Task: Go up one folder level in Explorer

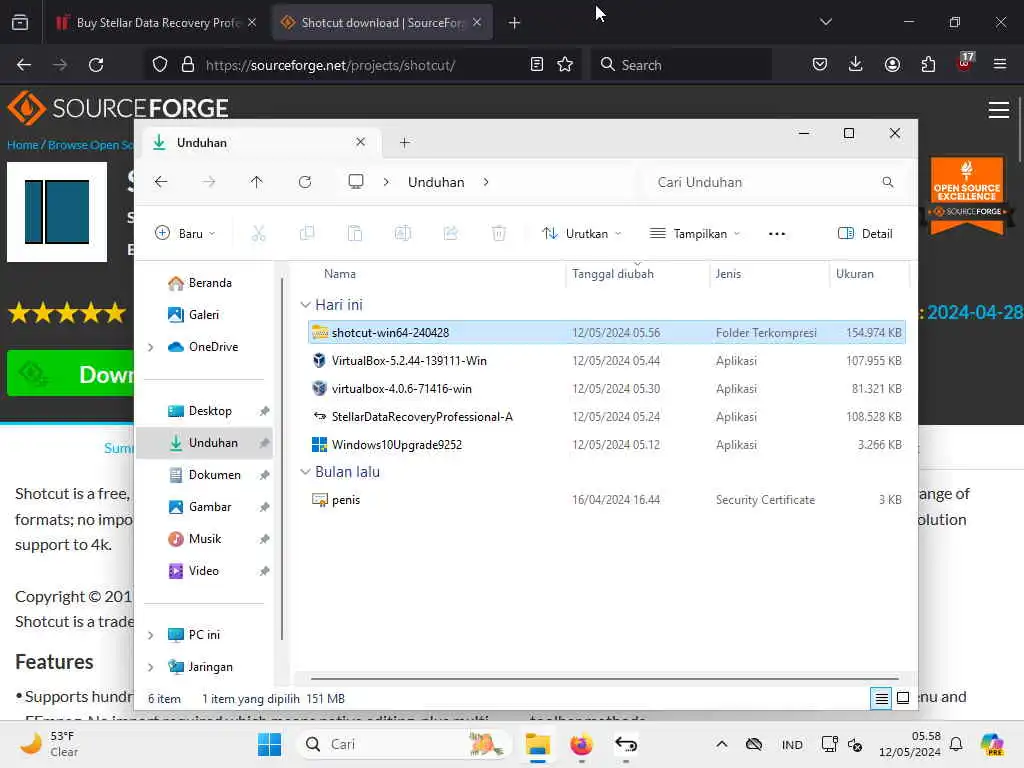Action: pos(257,182)
